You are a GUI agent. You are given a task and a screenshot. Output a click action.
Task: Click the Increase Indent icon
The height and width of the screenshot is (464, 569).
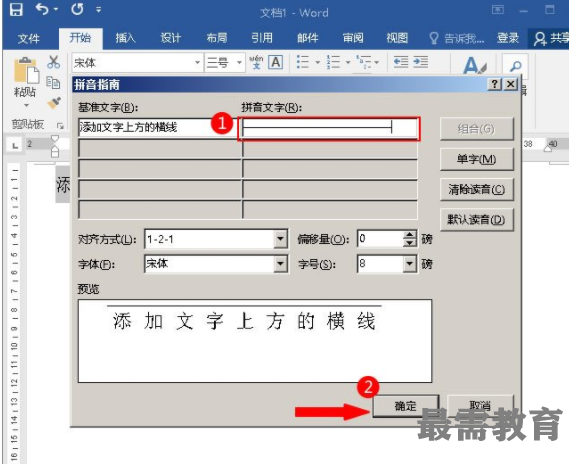[x=421, y=62]
